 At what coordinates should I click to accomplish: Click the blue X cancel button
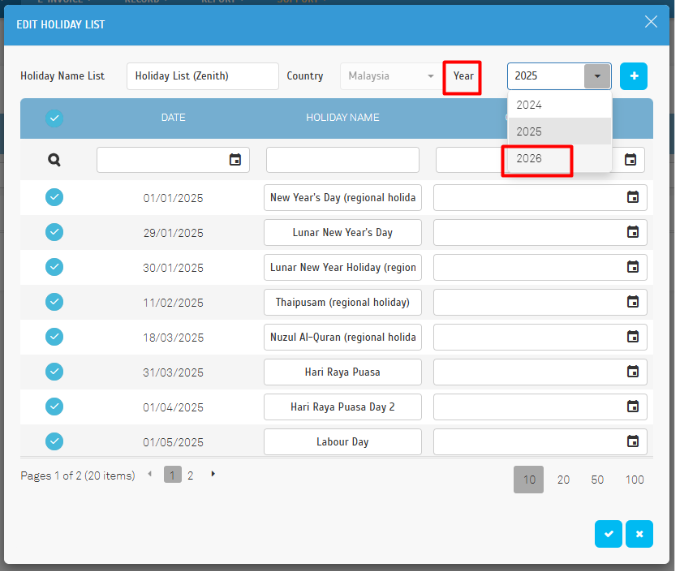(x=639, y=534)
